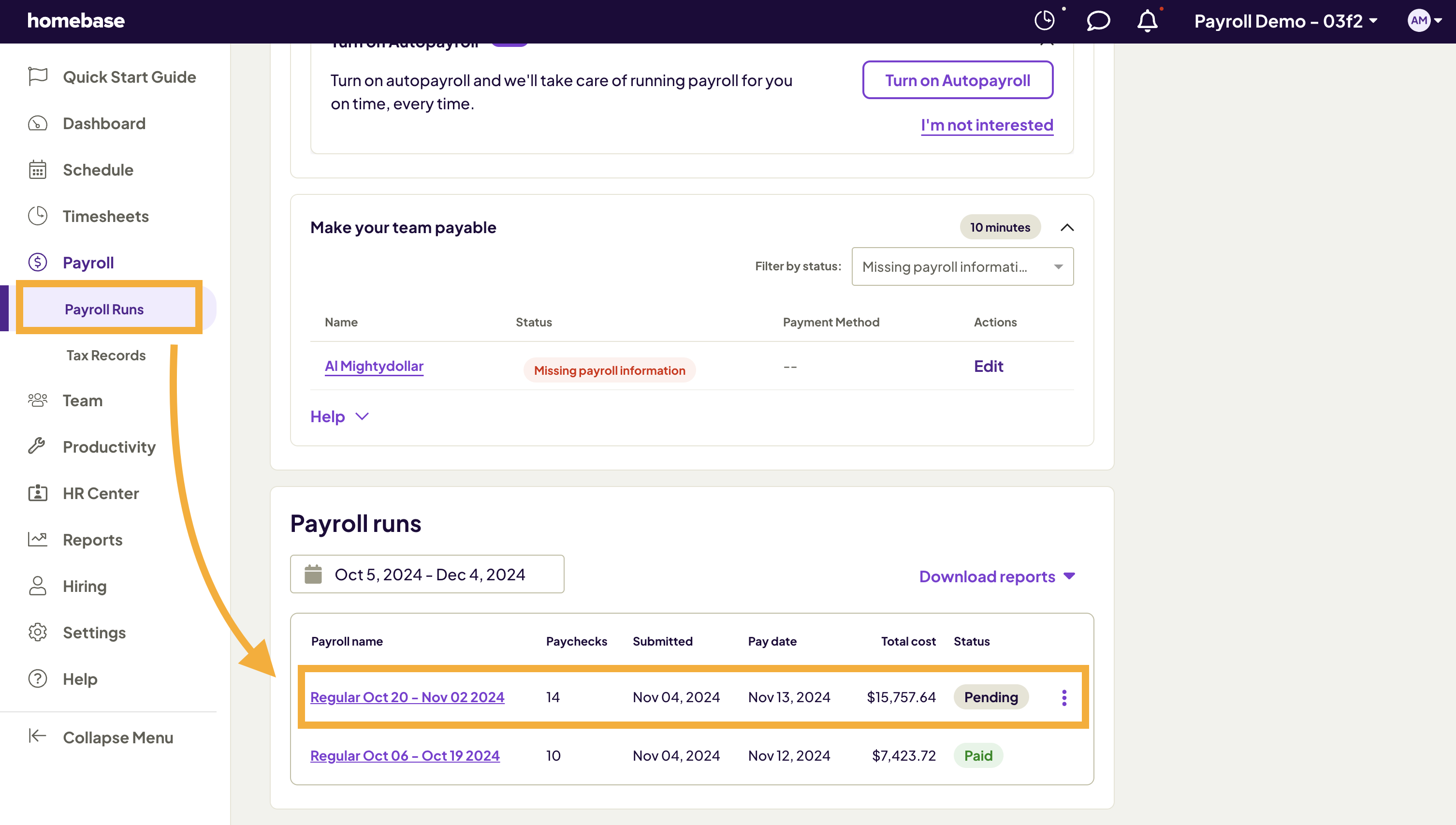1456x825 pixels.
Task: Open the Missing payroll information filter dropdown
Action: (961, 266)
